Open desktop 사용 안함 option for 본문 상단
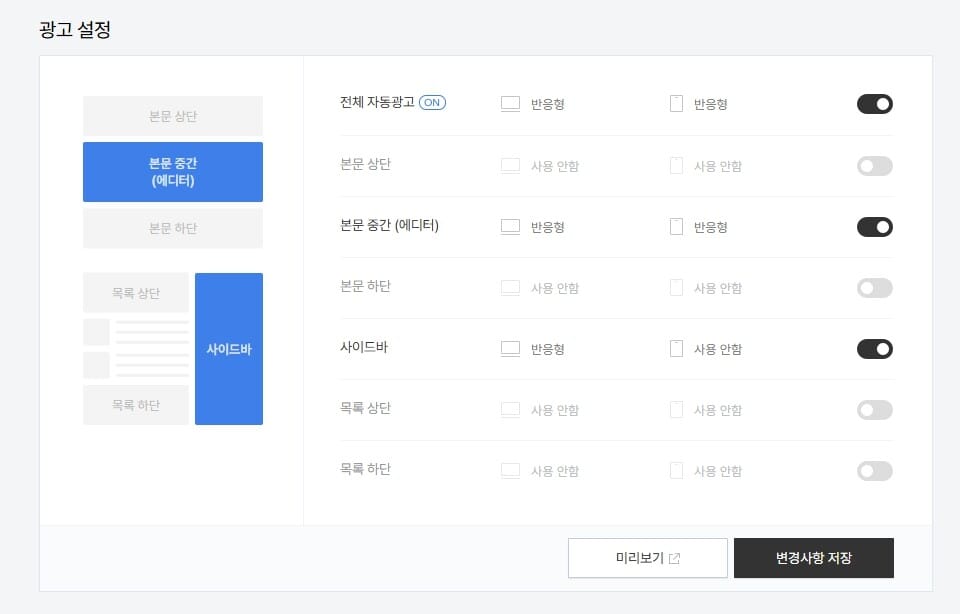960x614 pixels. pyautogui.click(x=555, y=166)
